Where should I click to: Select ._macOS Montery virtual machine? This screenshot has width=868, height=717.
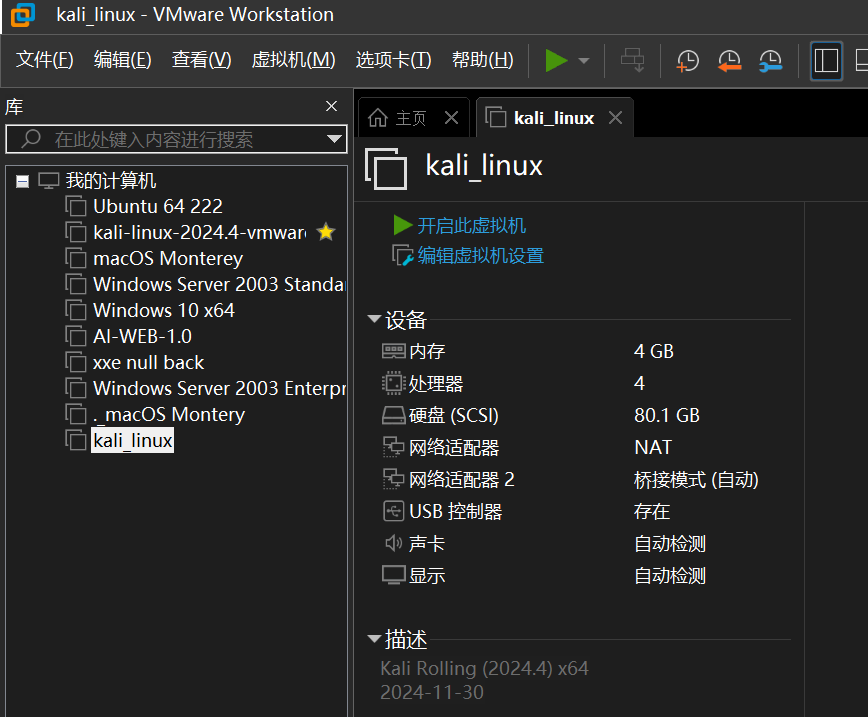tap(169, 415)
